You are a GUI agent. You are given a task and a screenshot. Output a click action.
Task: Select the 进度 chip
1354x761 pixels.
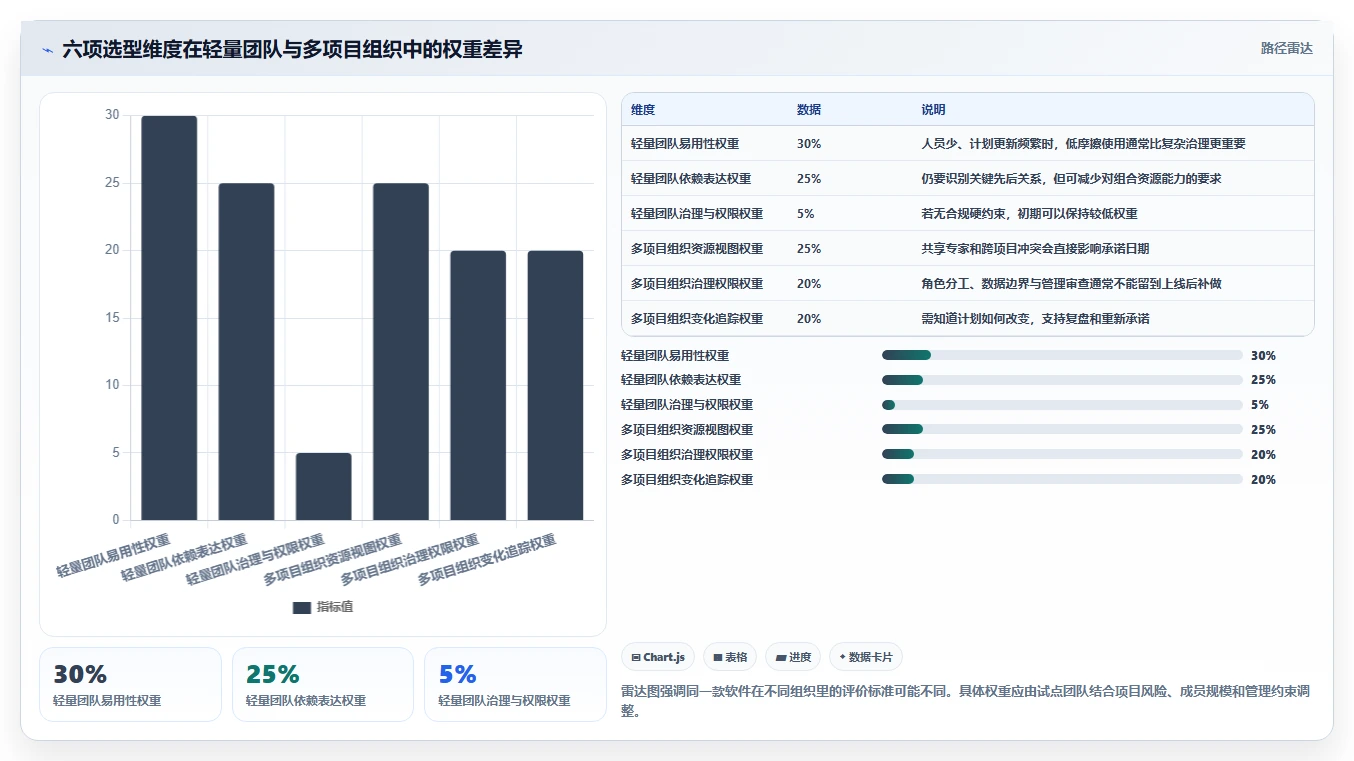(x=793, y=657)
